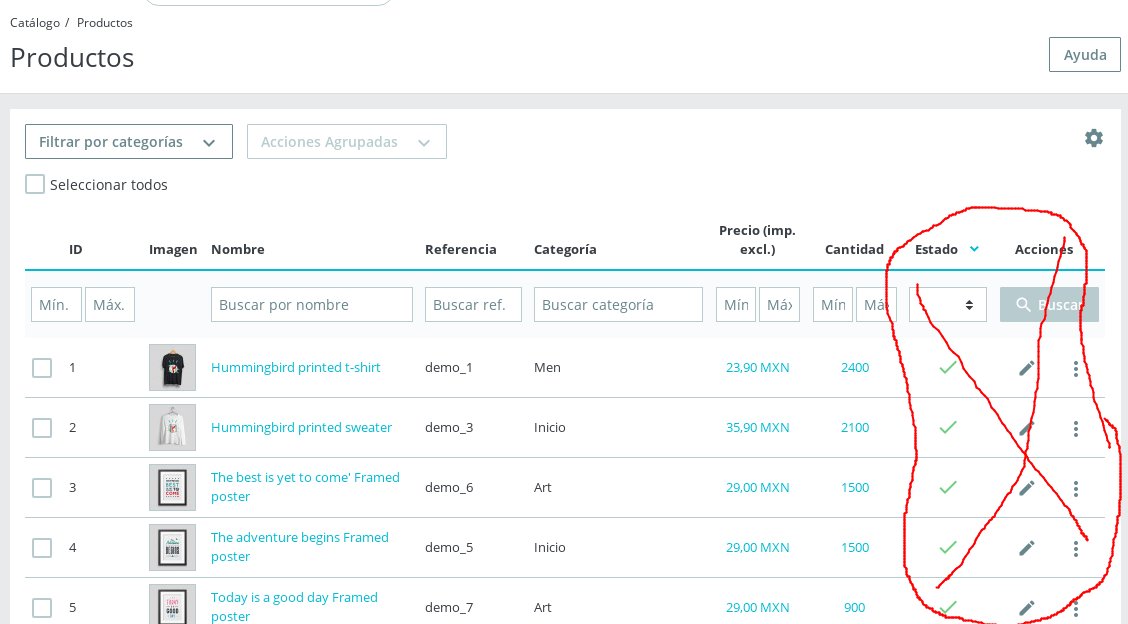Expand Filtrar por categorías dropdown
This screenshot has width=1128, height=624.
coord(129,142)
